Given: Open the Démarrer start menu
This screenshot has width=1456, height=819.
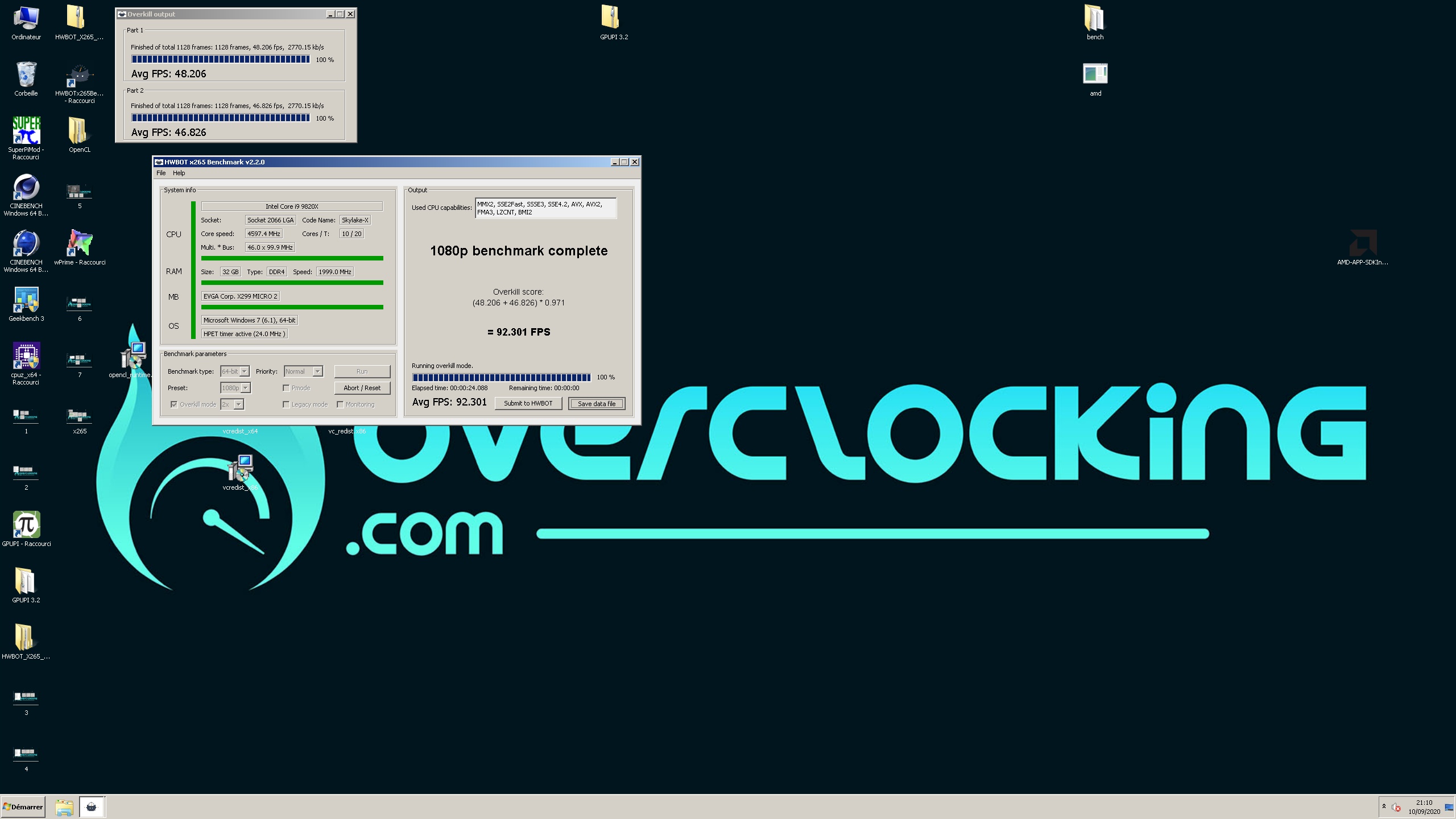Looking at the screenshot, I should [23, 807].
